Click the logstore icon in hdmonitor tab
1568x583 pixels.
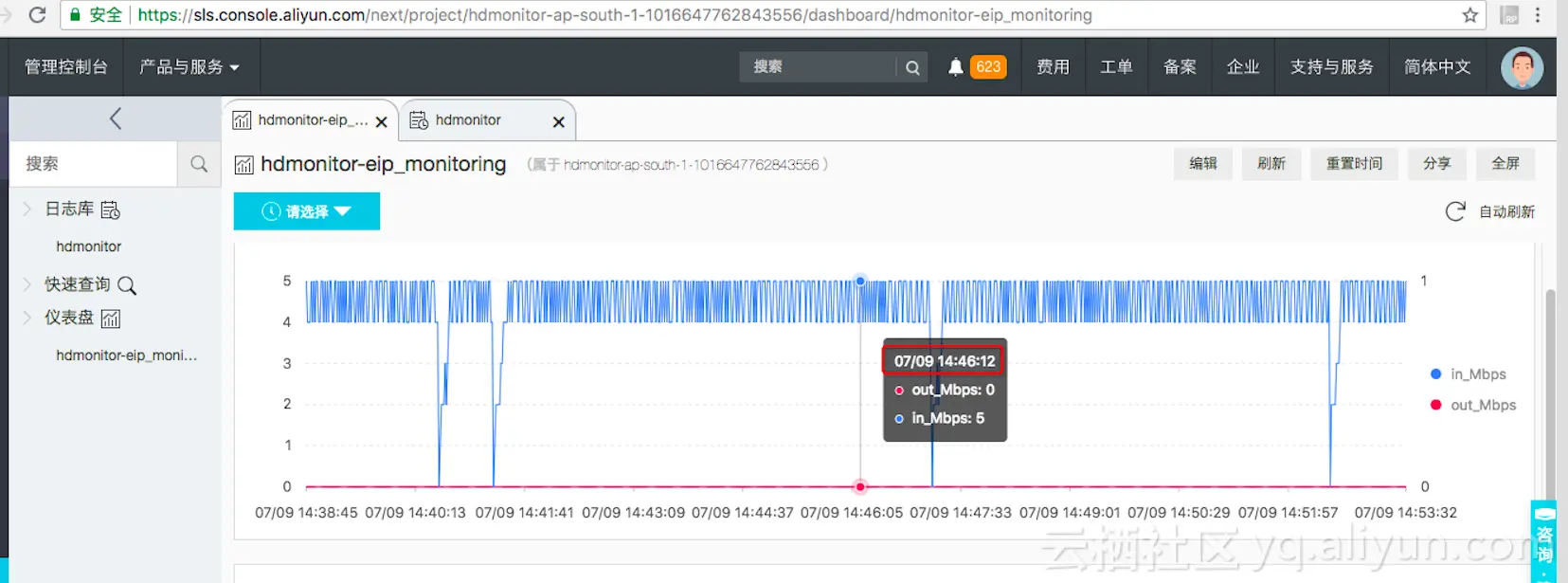pyautogui.click(x=419, y=120)
